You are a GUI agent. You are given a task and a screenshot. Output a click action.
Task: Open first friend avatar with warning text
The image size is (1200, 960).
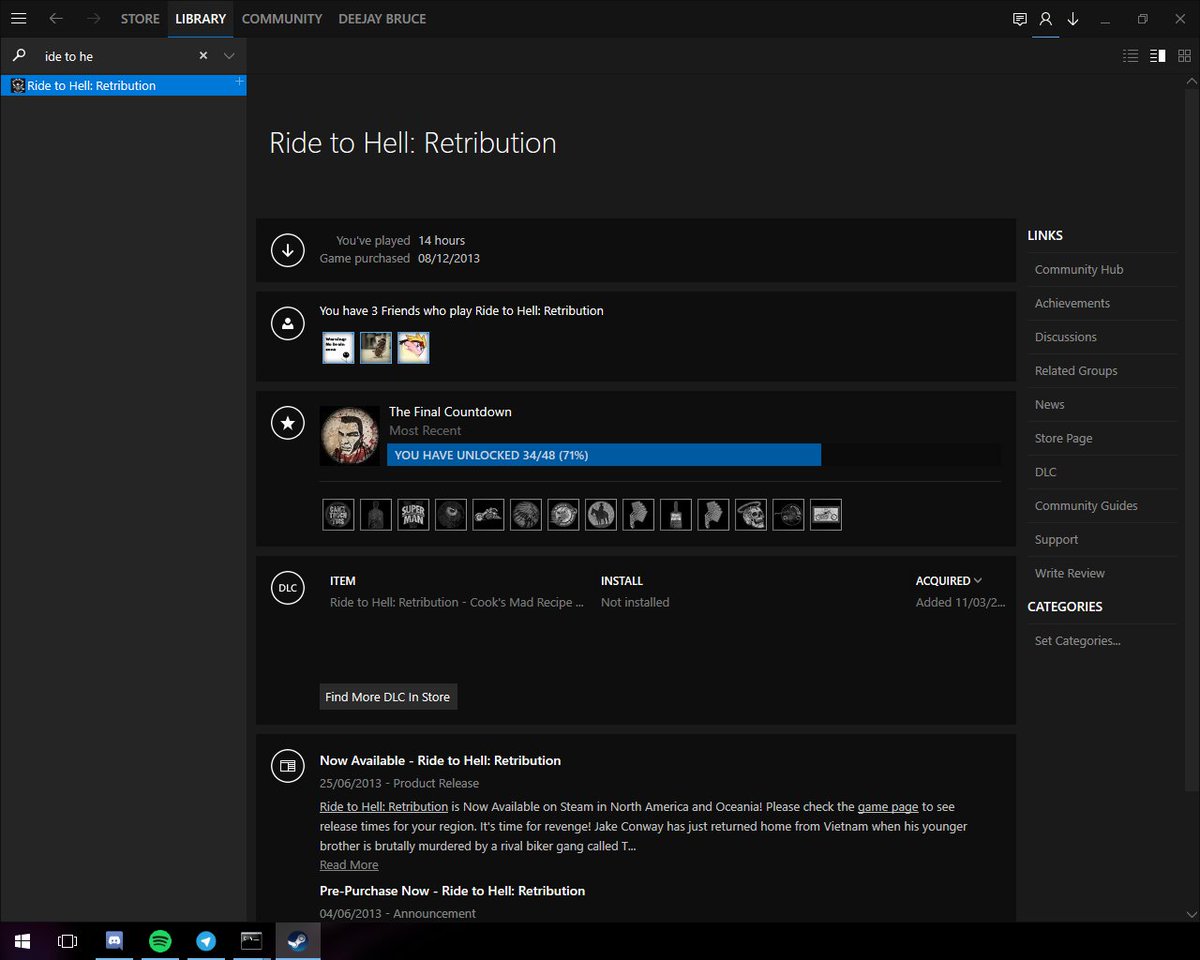338,348
